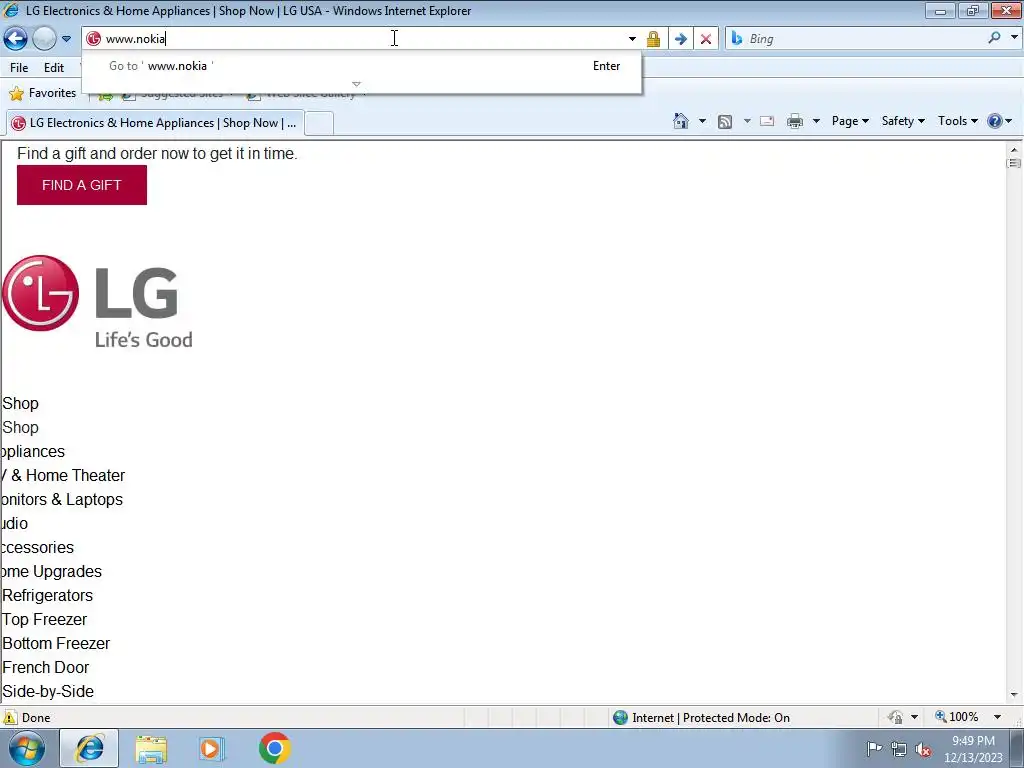Open the Edit menu
This screenshot has width=1024, height=768.
click(x=54, y=67)
